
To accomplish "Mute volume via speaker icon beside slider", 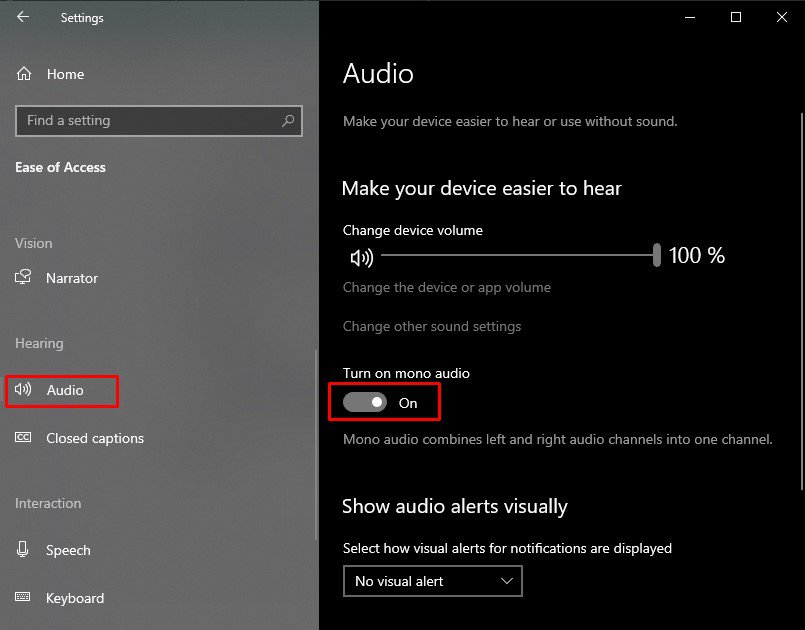I will pos(362,257).
